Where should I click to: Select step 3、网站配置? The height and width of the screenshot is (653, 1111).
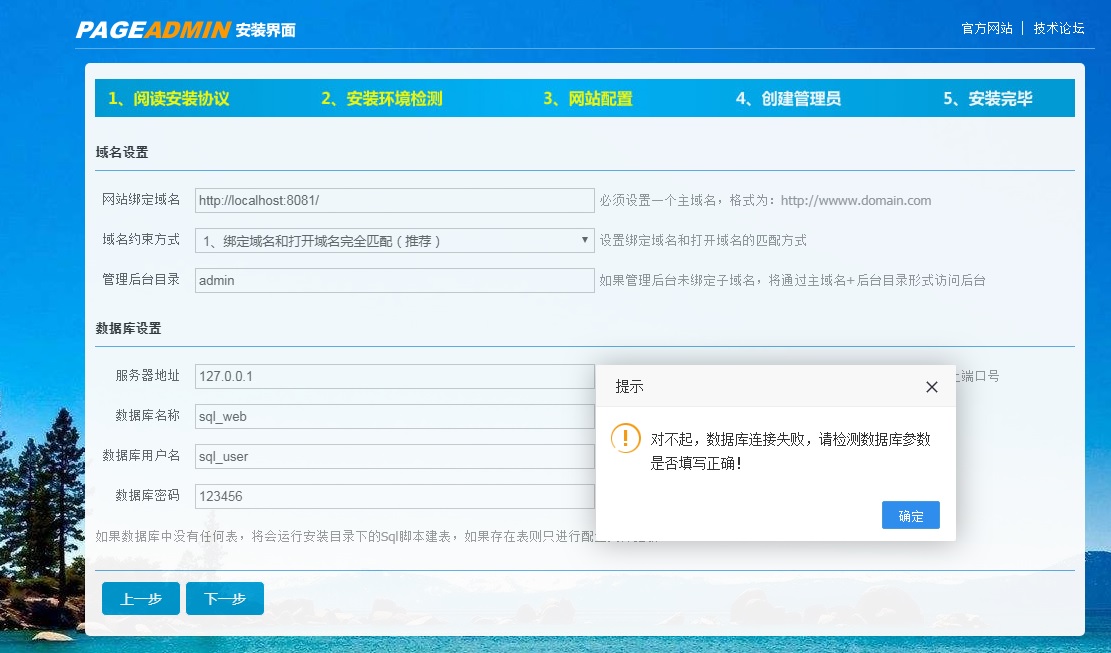point(588,99)
